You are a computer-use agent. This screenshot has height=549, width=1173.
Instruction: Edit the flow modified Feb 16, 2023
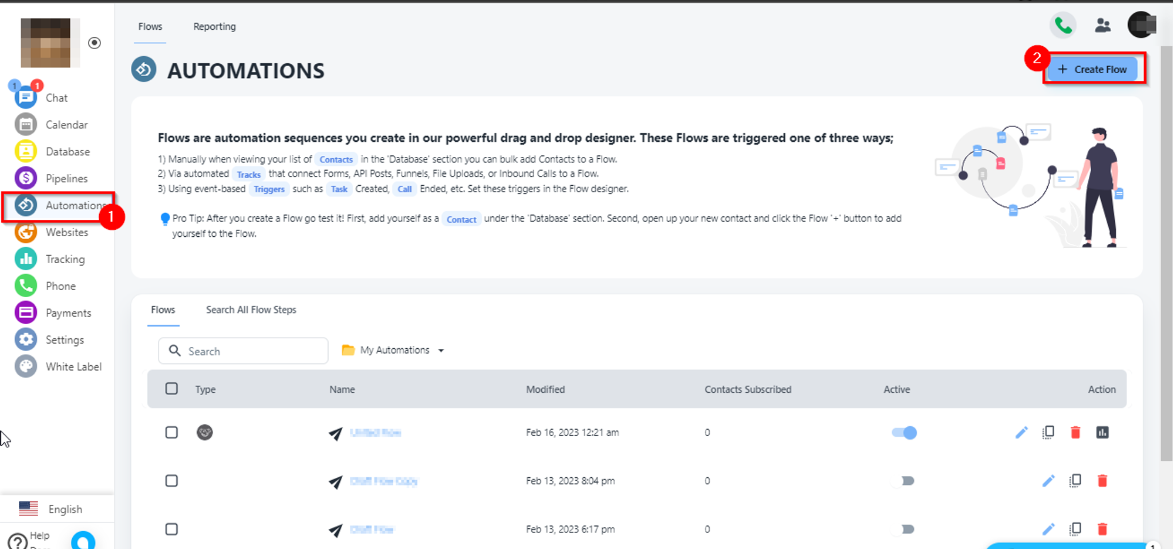(x=1021, y=433)
